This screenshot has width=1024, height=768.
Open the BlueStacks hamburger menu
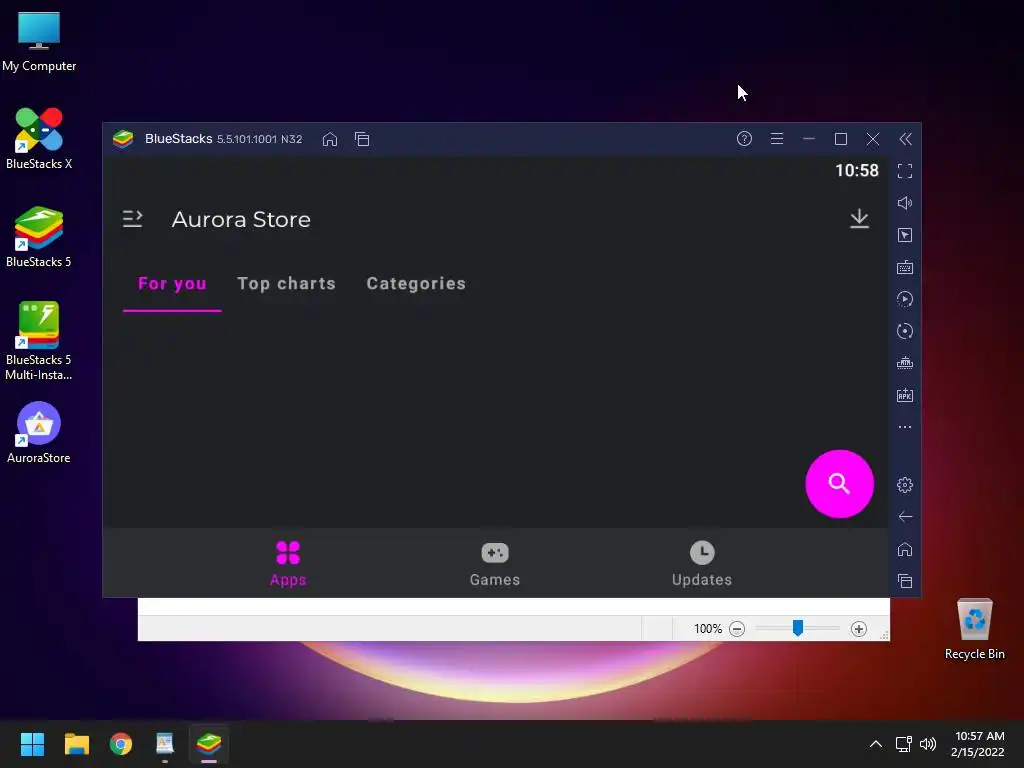(776, 138)
